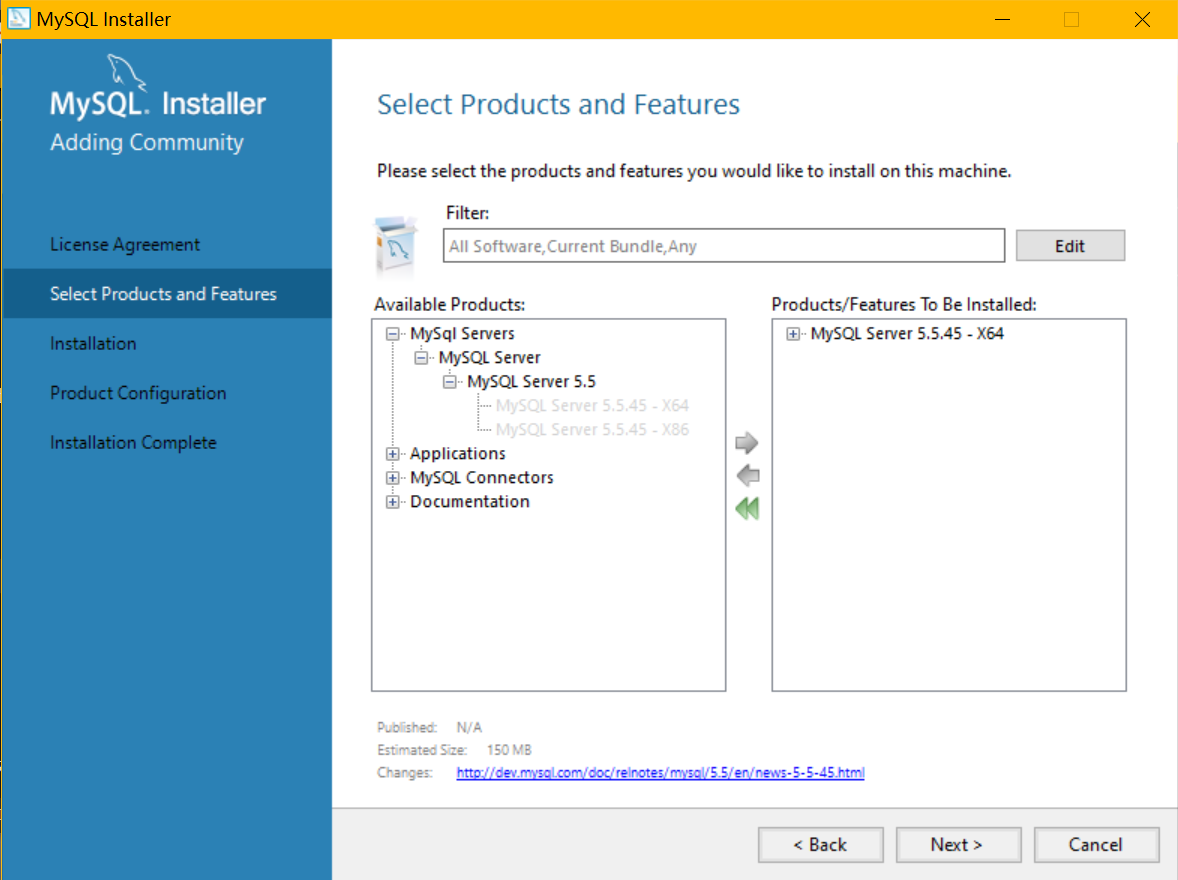Go to License Agreement step

(x=125, y=245)
